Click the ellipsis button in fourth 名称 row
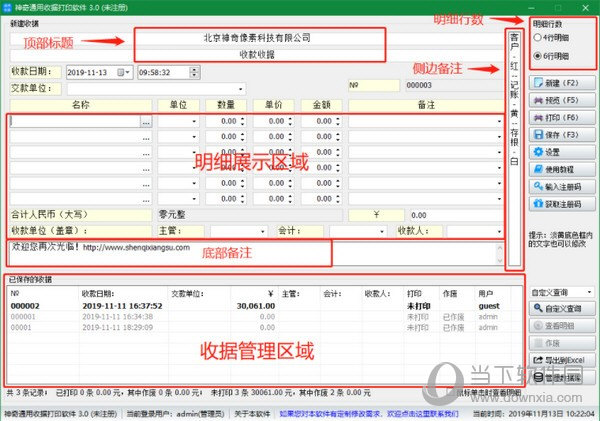 pos(146,168)
